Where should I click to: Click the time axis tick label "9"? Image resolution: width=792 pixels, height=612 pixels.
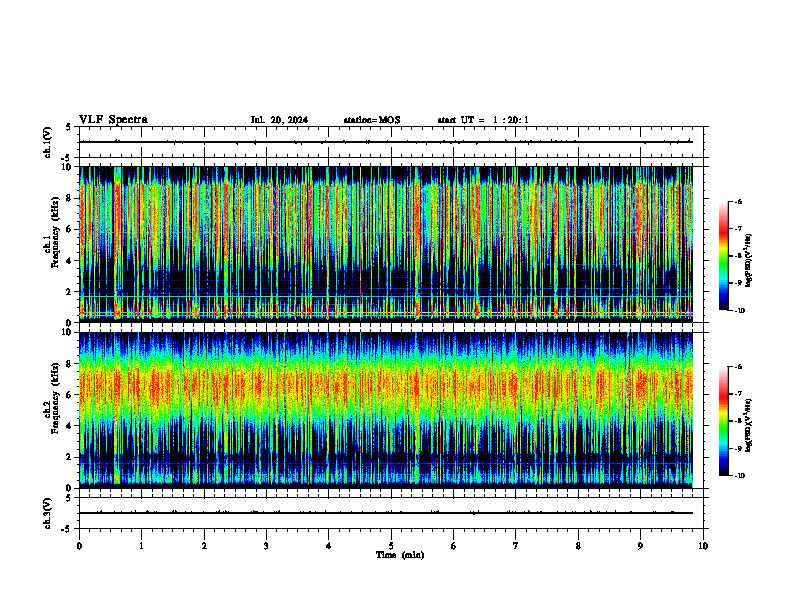[640, 546]
